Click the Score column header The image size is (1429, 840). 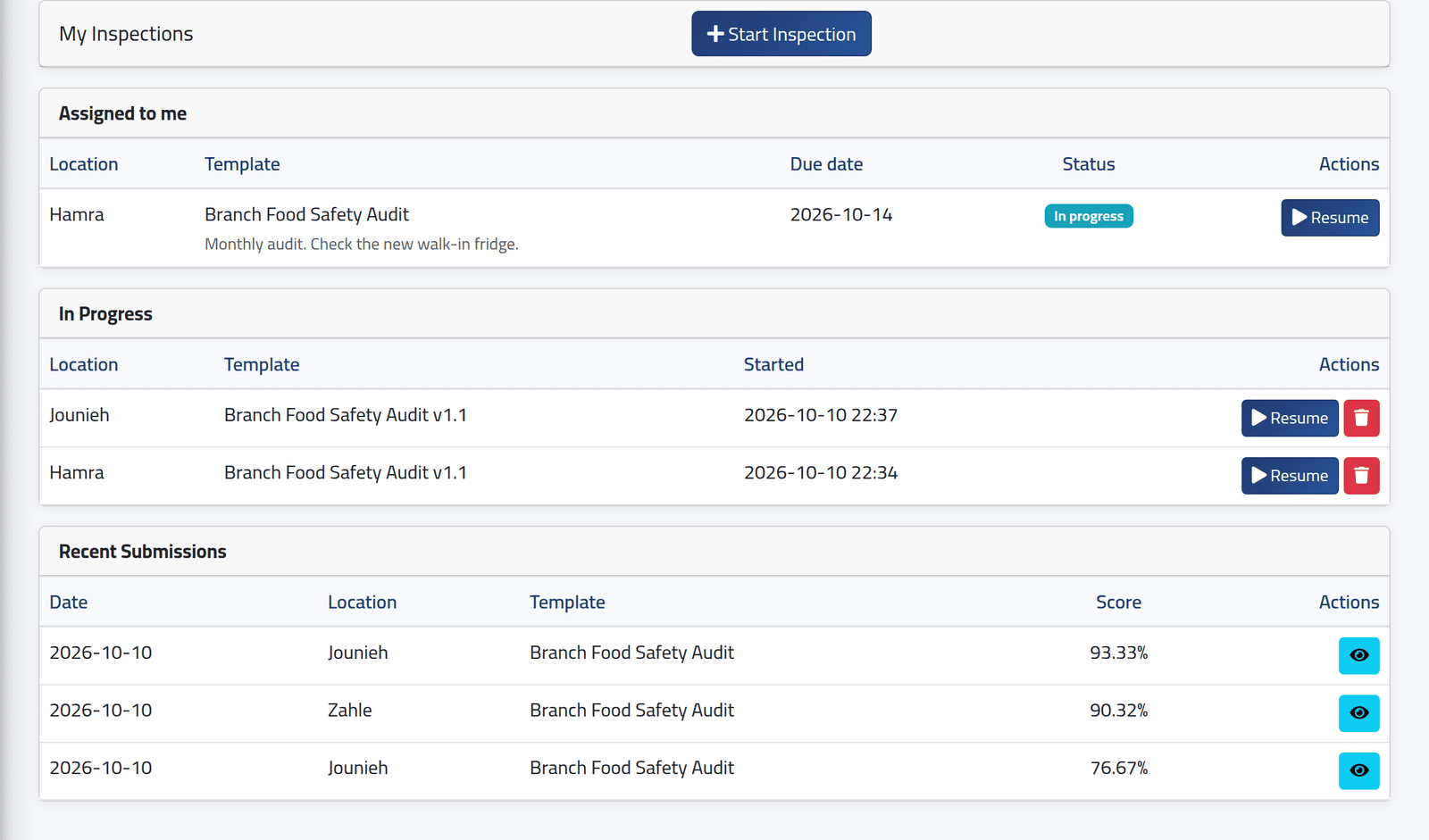(1118, 603)
